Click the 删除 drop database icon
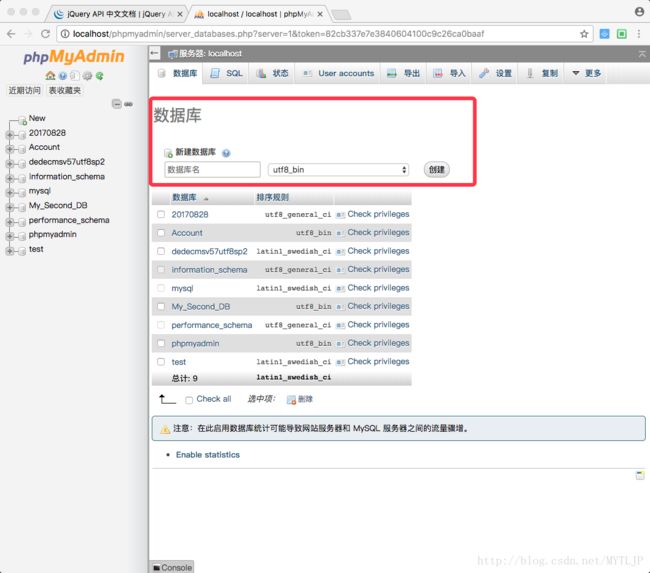650x573 pixels. point(291,399)
